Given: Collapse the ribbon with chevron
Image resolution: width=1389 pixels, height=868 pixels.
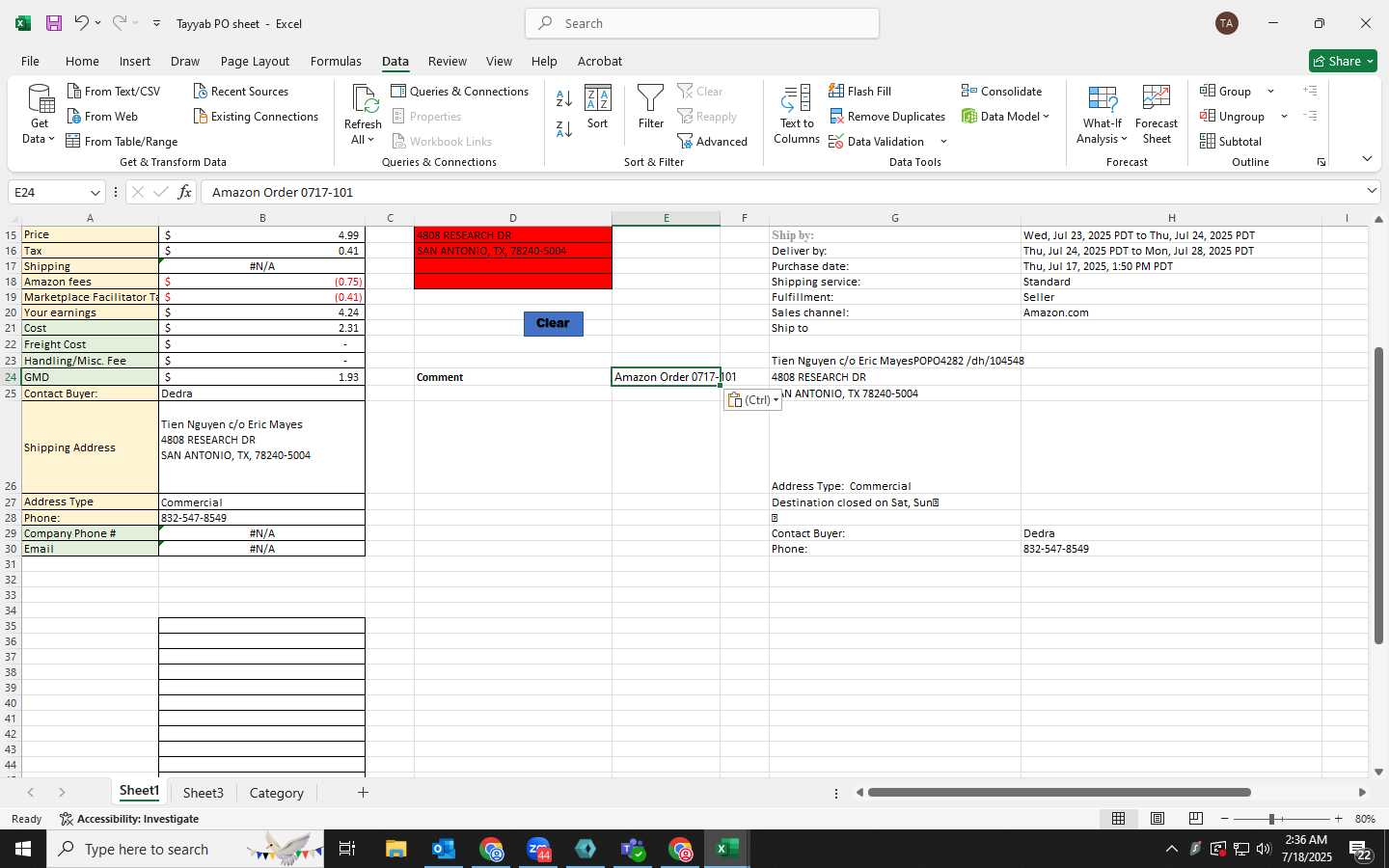Looking at the screenshot, I should [1367, 158].
